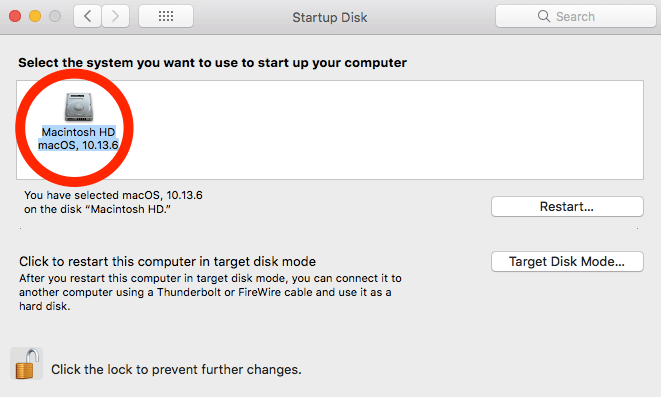This screenshot has height=397, width=661.
Task: Click the 'Startup Disk' window title
Action: [330, 17]
